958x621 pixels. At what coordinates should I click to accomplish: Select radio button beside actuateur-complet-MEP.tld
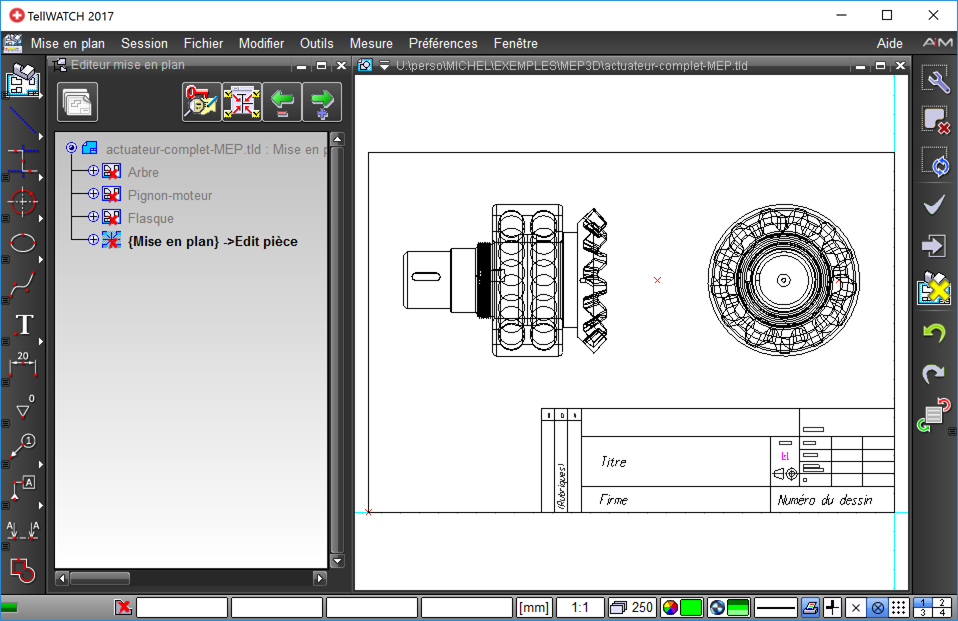(71, 148)
